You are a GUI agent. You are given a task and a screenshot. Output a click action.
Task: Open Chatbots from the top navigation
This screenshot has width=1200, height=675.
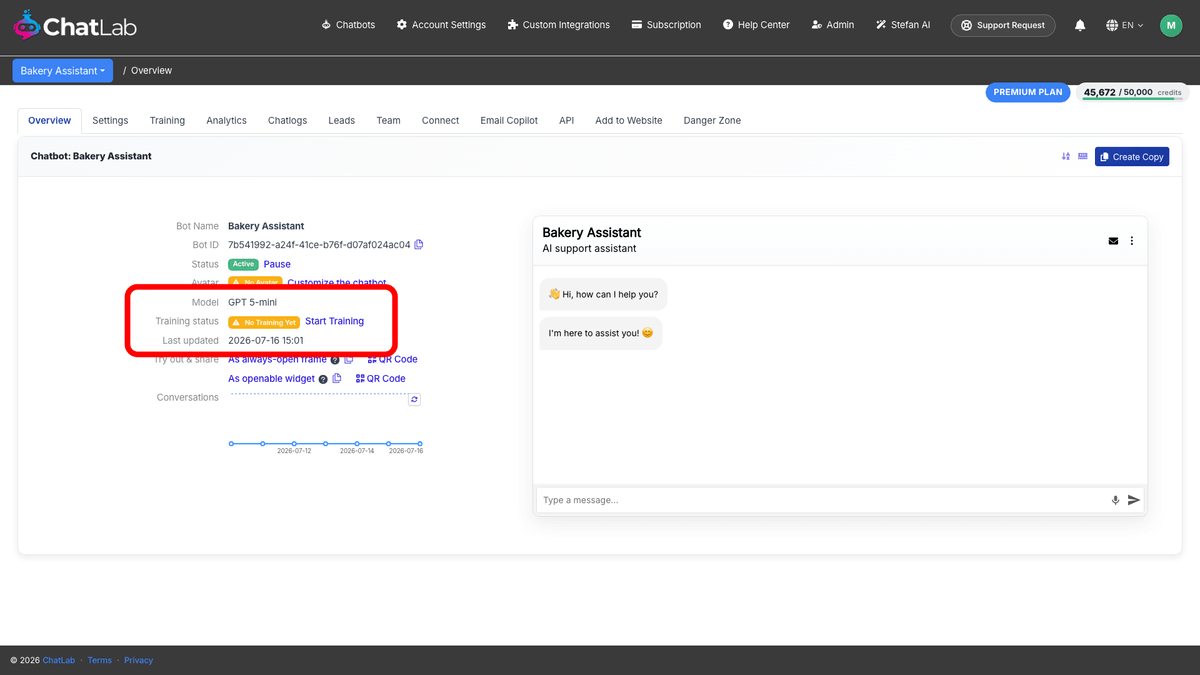(x=348, y=25)
